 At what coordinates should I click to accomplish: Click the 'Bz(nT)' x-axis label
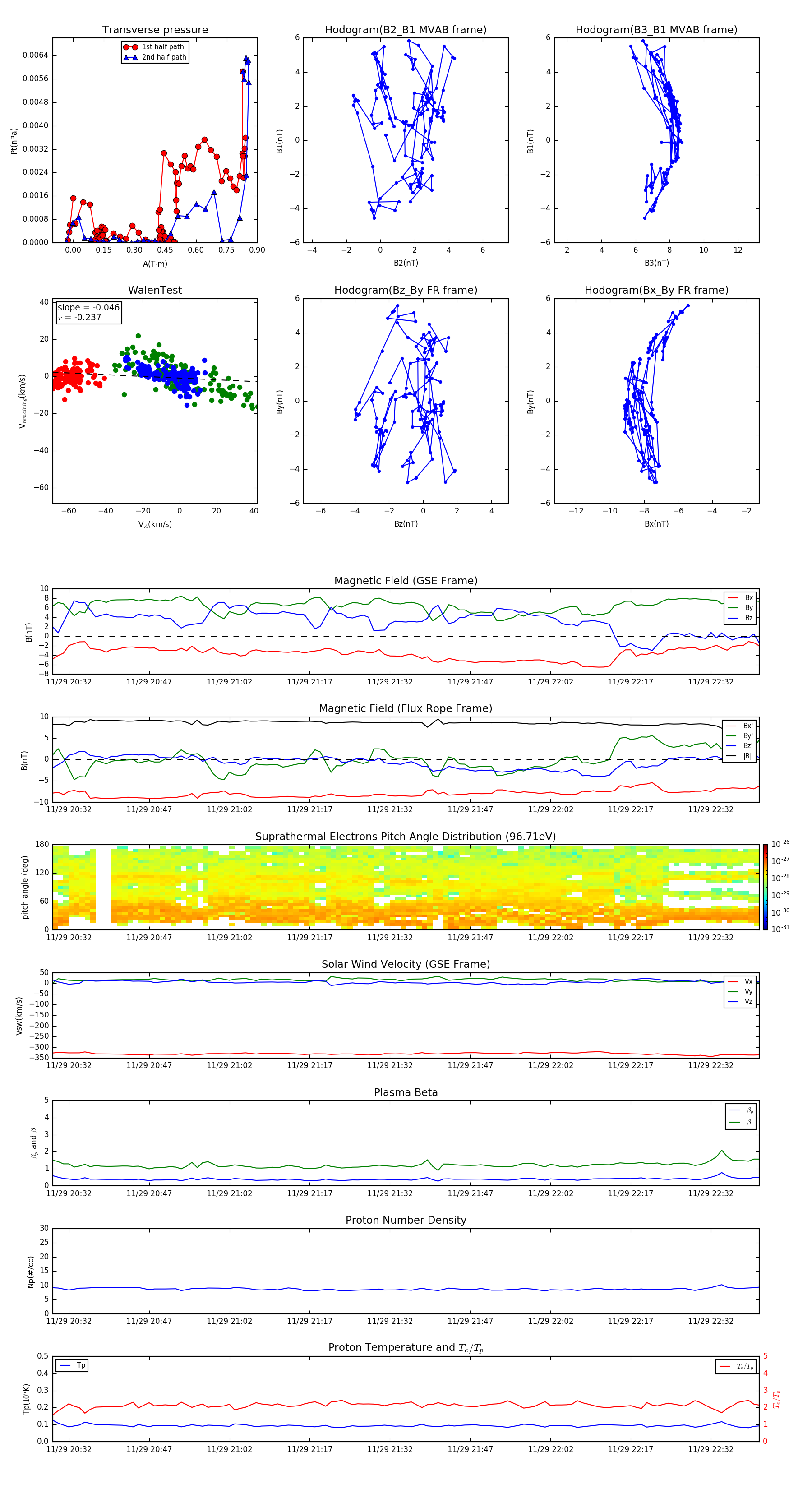[406, 524]
